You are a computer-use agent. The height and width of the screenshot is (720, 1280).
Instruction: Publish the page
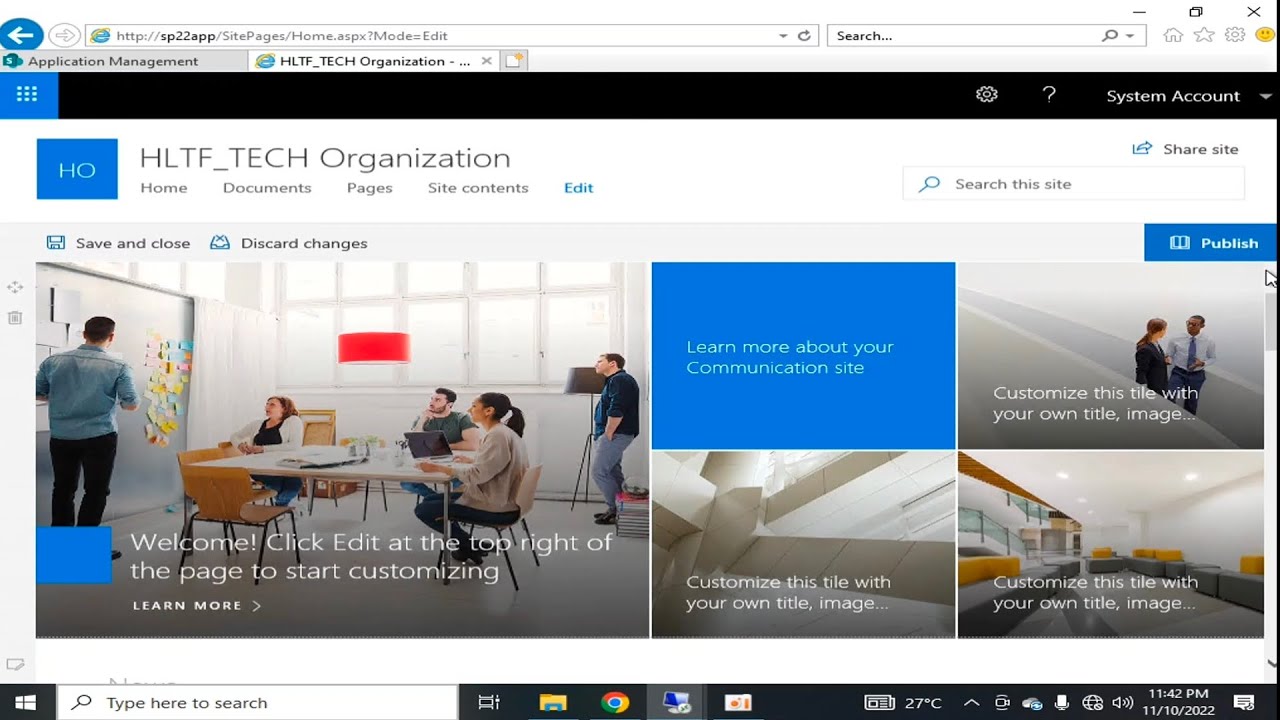pos(1213,243)
